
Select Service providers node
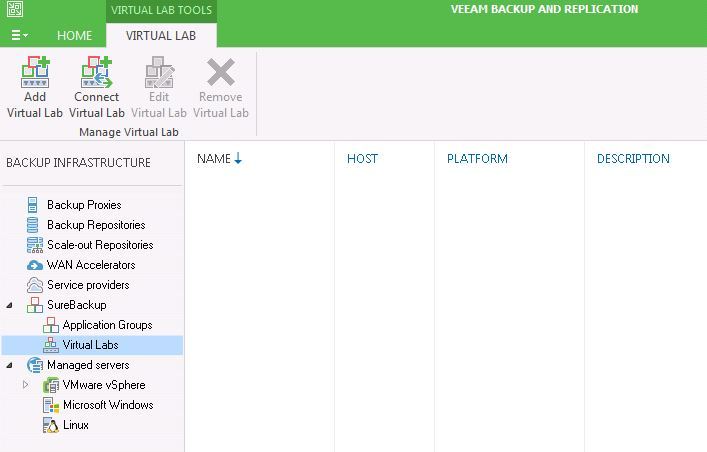88,285
